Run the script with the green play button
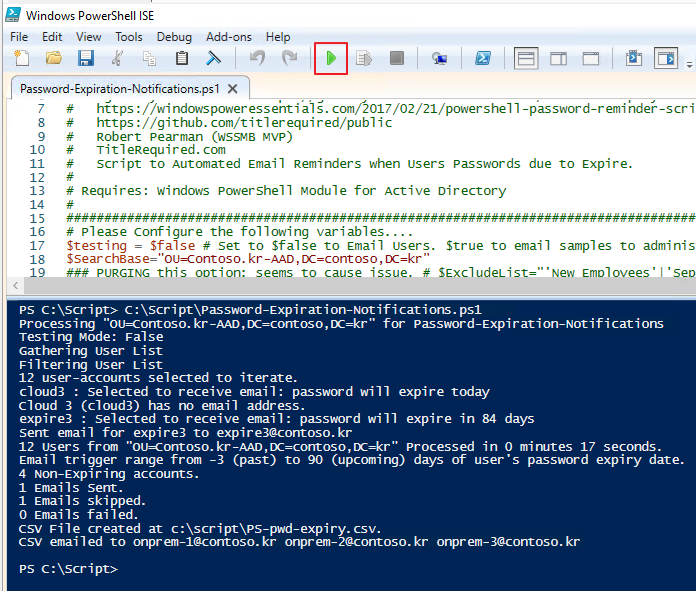 coord(331,58)
